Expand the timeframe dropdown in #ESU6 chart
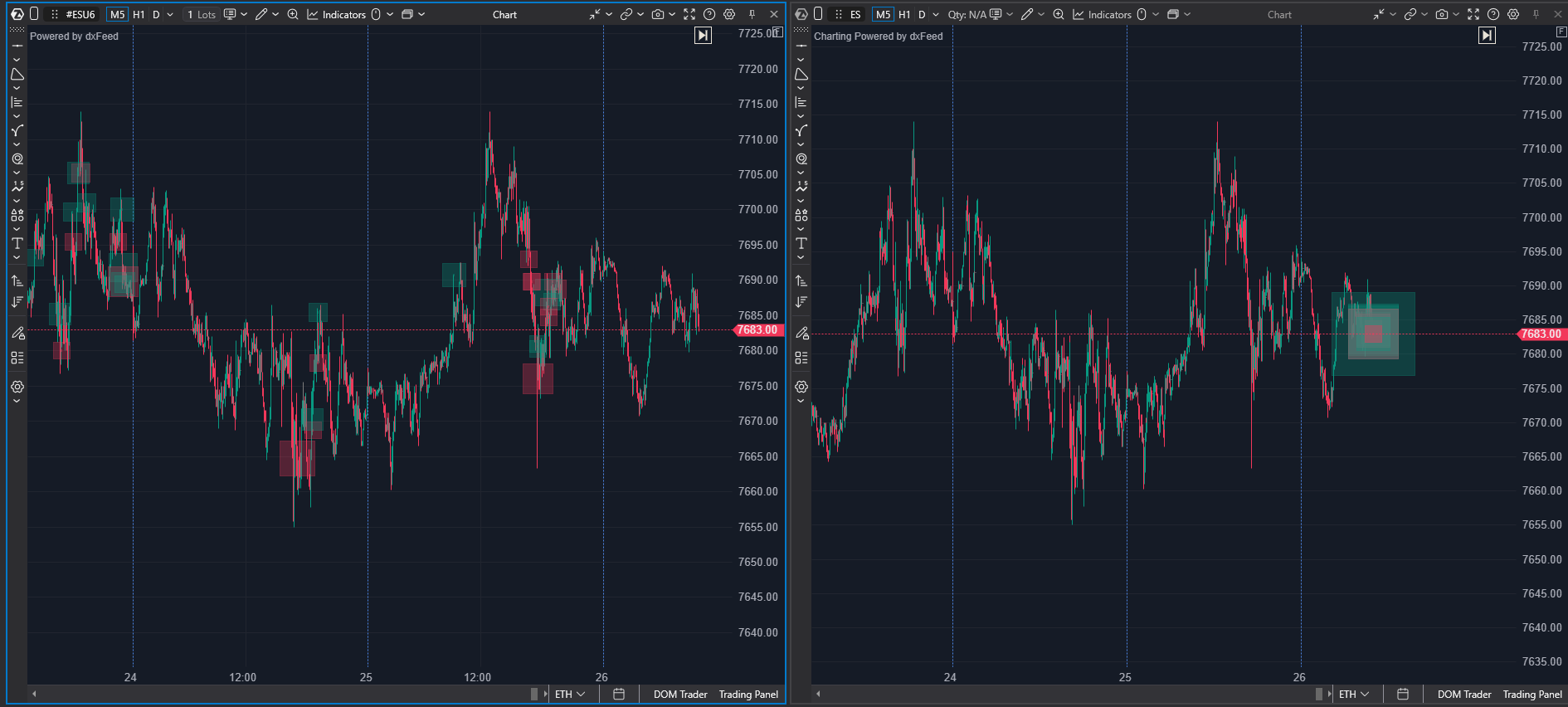This screenshot has width=1568, height=707. coord(170,14)
